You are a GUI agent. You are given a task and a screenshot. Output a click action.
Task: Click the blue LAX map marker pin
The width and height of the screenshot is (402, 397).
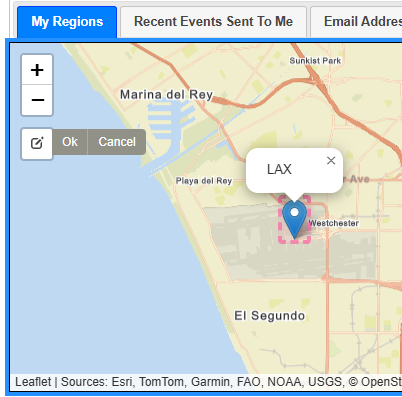[x=295, y=220]
